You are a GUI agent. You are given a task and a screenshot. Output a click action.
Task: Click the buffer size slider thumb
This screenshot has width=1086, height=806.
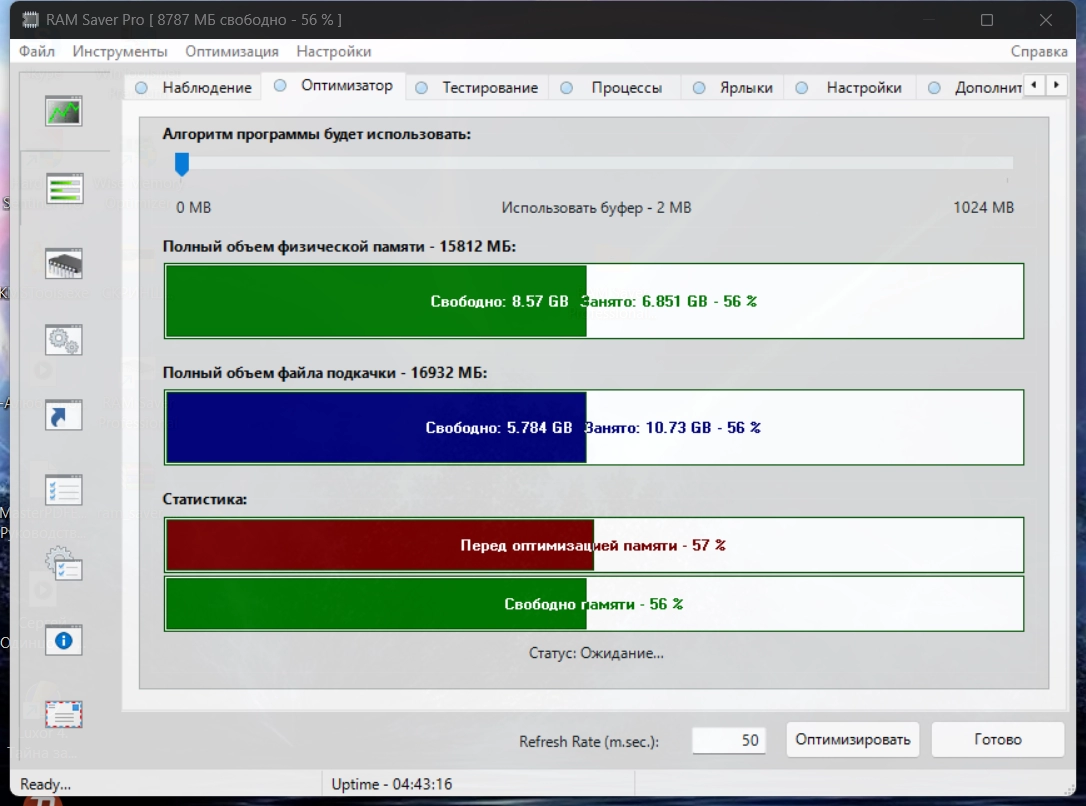181,164
